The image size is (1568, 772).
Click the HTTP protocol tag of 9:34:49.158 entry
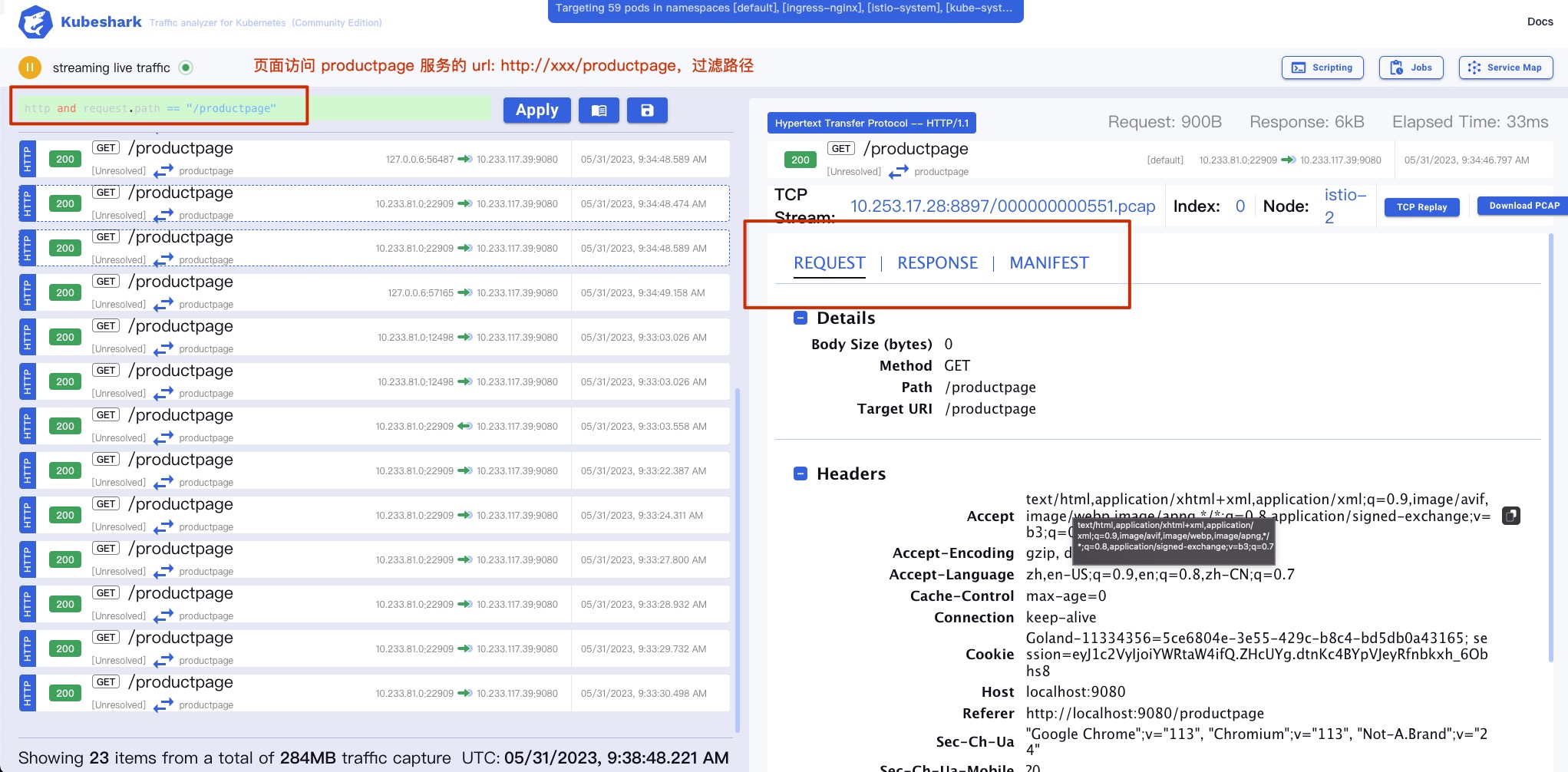[28, 292]
